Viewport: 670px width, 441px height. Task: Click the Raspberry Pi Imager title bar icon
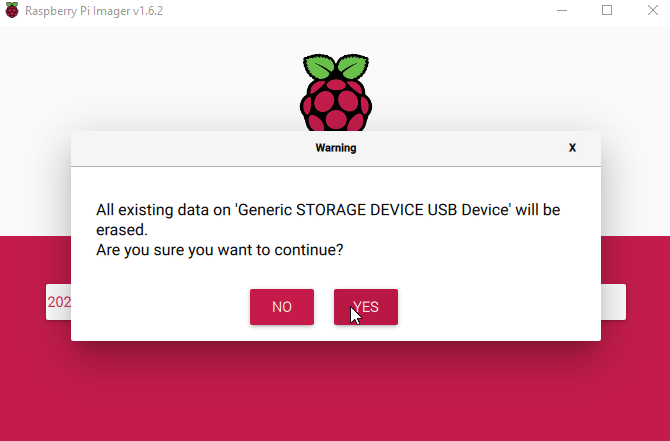(x=11, y=11)
